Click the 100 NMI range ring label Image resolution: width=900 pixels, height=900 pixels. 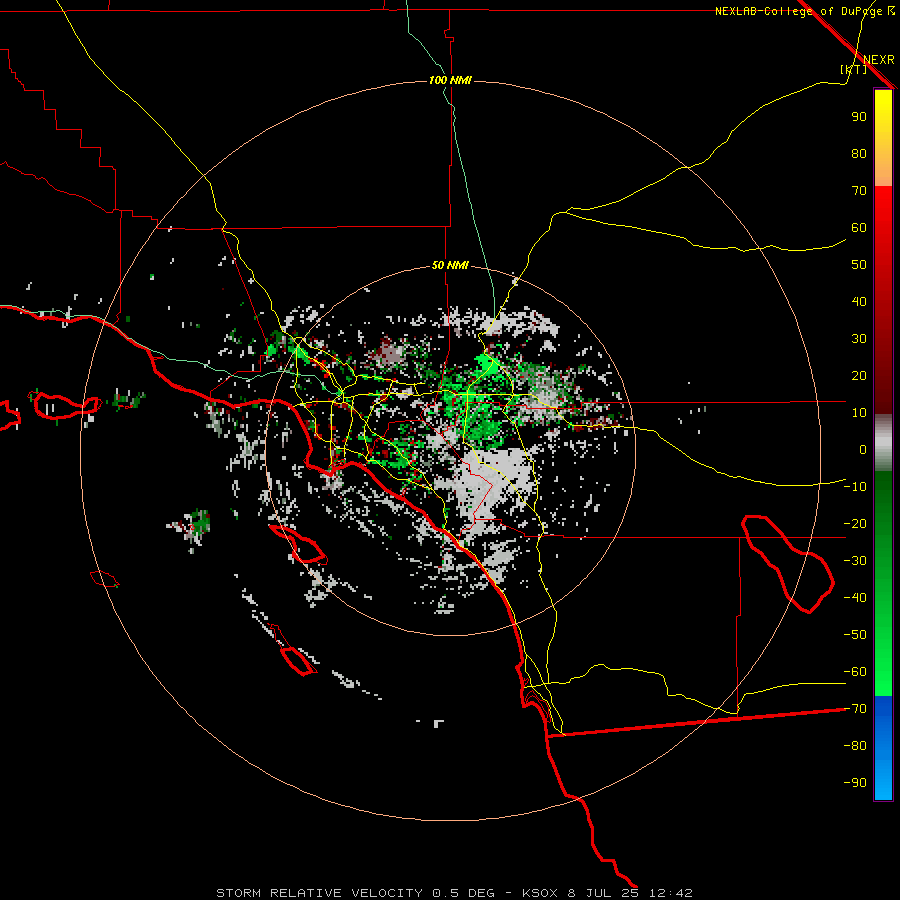[x=450, y=80]
